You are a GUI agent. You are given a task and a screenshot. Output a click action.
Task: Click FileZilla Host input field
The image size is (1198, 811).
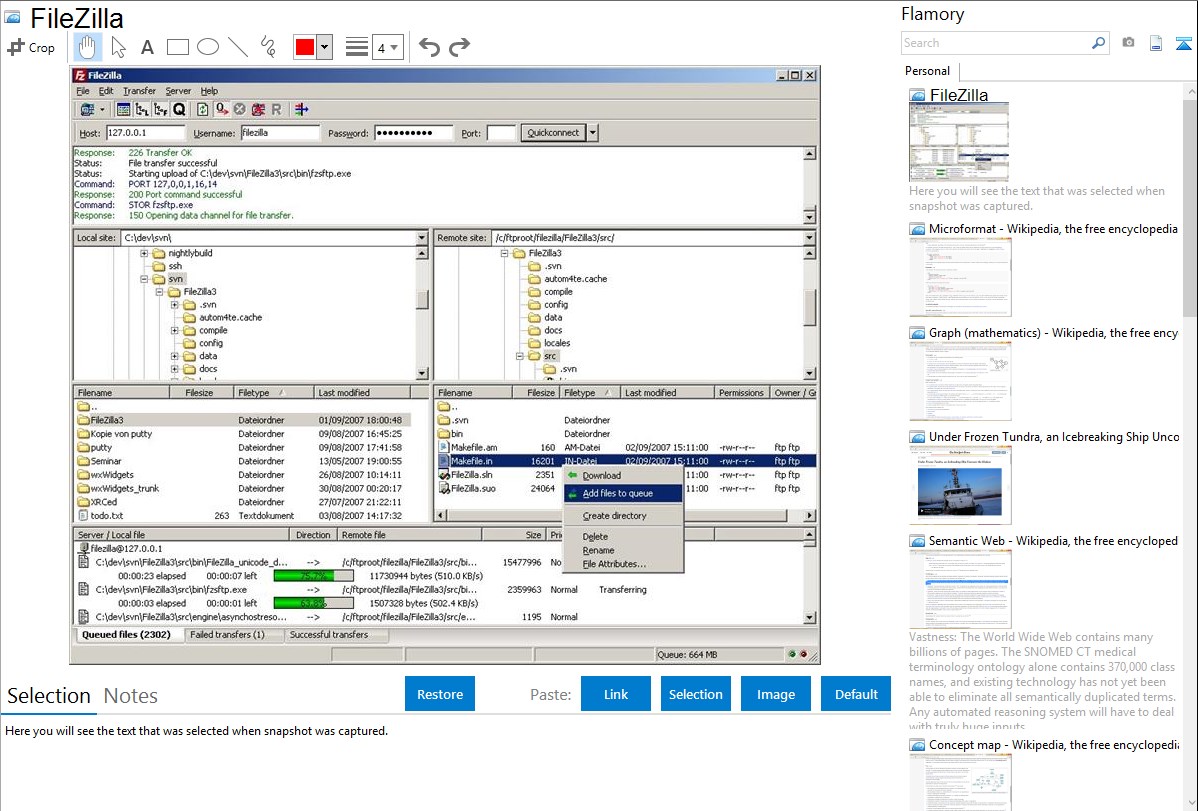click(x=145, y=133)
